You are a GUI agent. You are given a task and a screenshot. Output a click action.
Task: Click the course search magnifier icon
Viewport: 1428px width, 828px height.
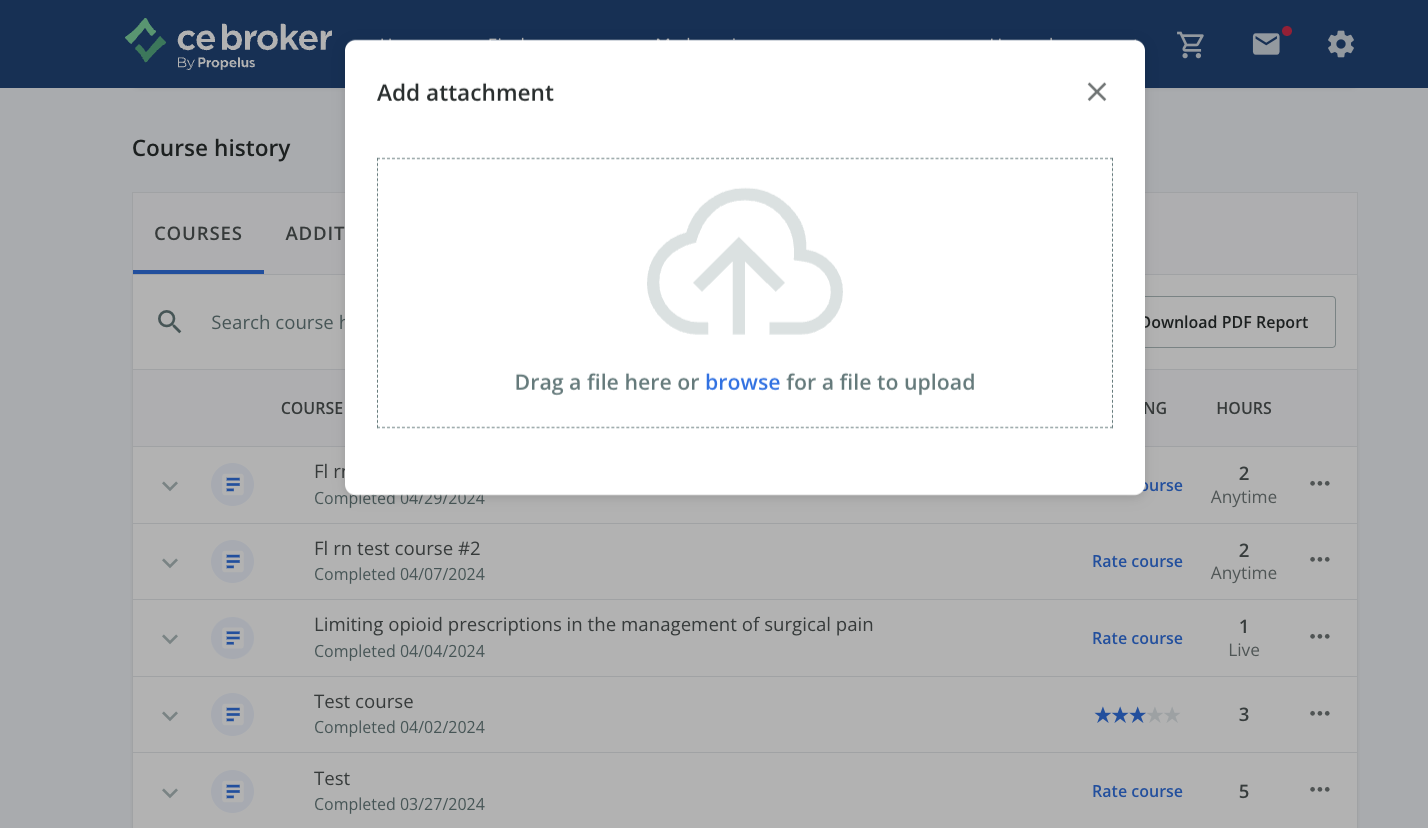point(170,322)
